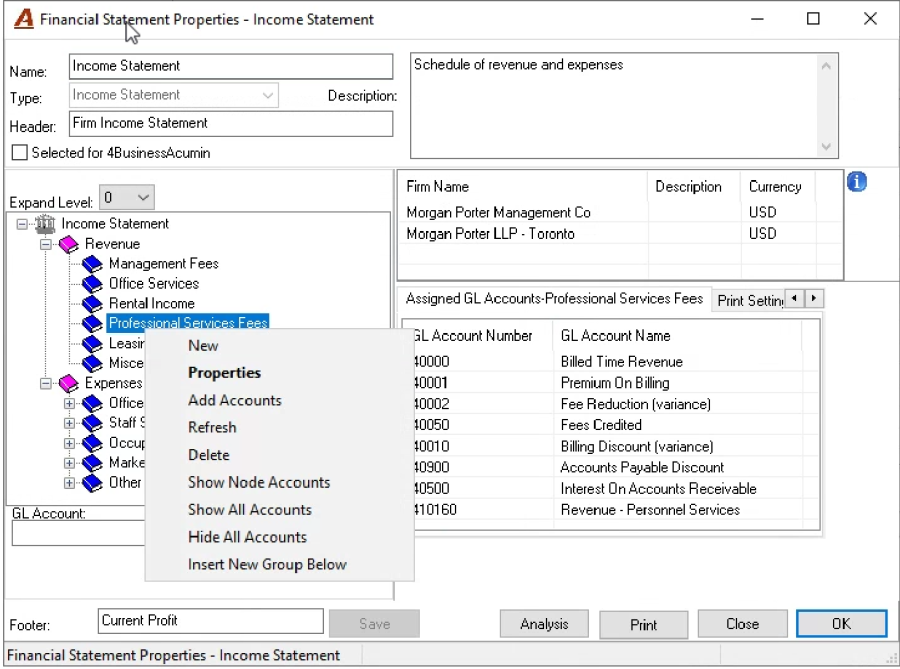Collapse the Income Statement root node

pos(22,224)
